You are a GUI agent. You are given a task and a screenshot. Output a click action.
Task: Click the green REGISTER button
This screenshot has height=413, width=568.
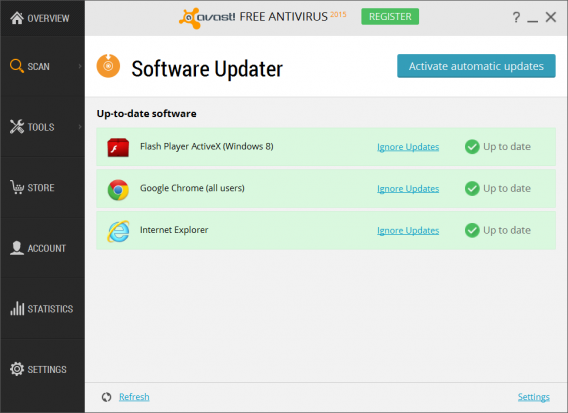390,16
